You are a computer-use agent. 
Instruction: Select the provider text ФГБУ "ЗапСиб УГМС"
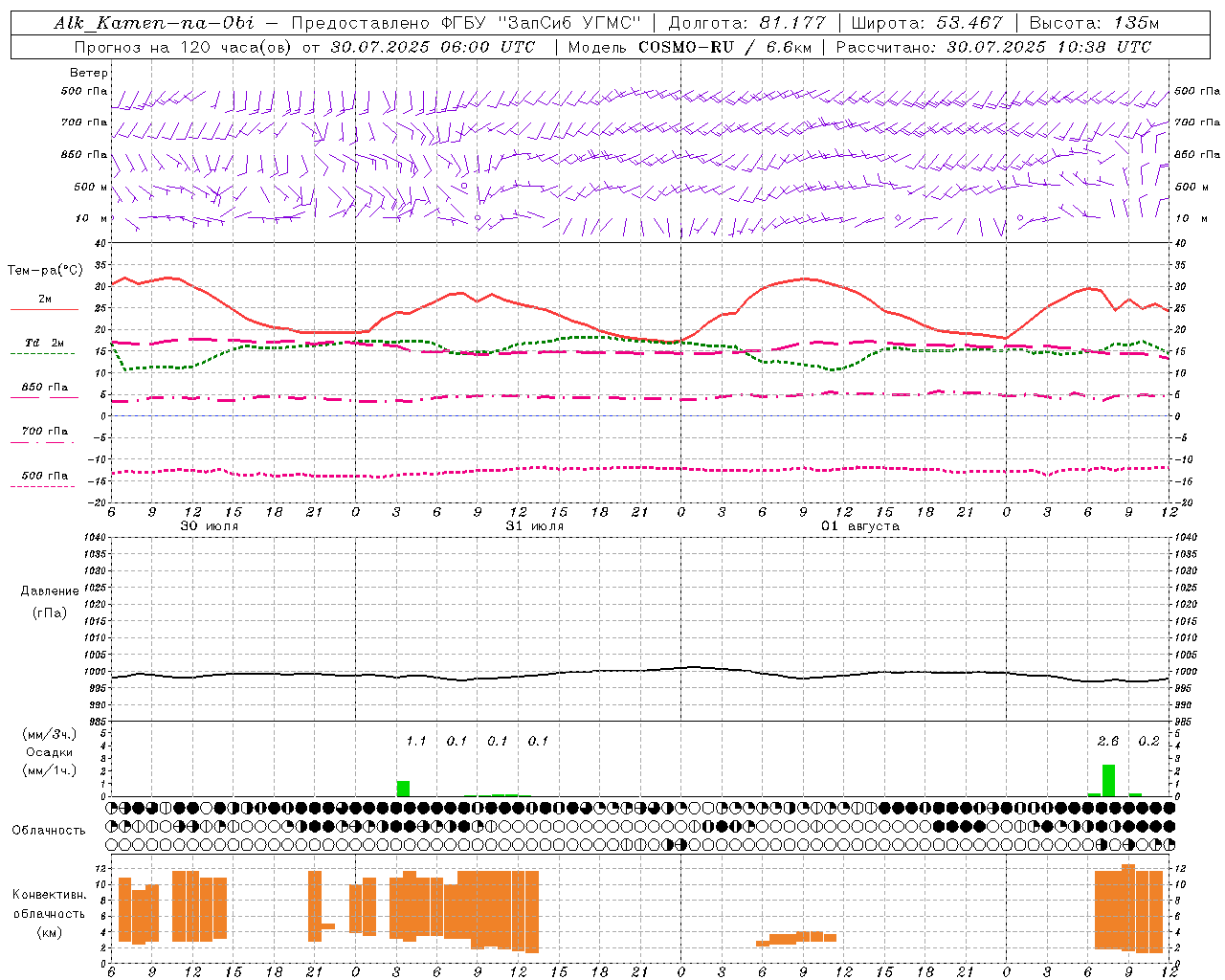(x=543, y=23)
